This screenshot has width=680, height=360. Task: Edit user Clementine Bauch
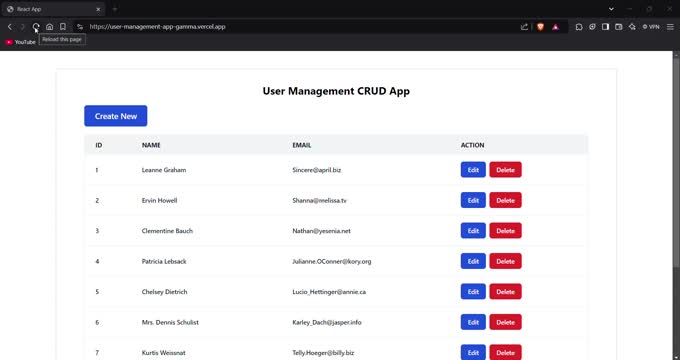pyautogui.click(x=473, y=231)
